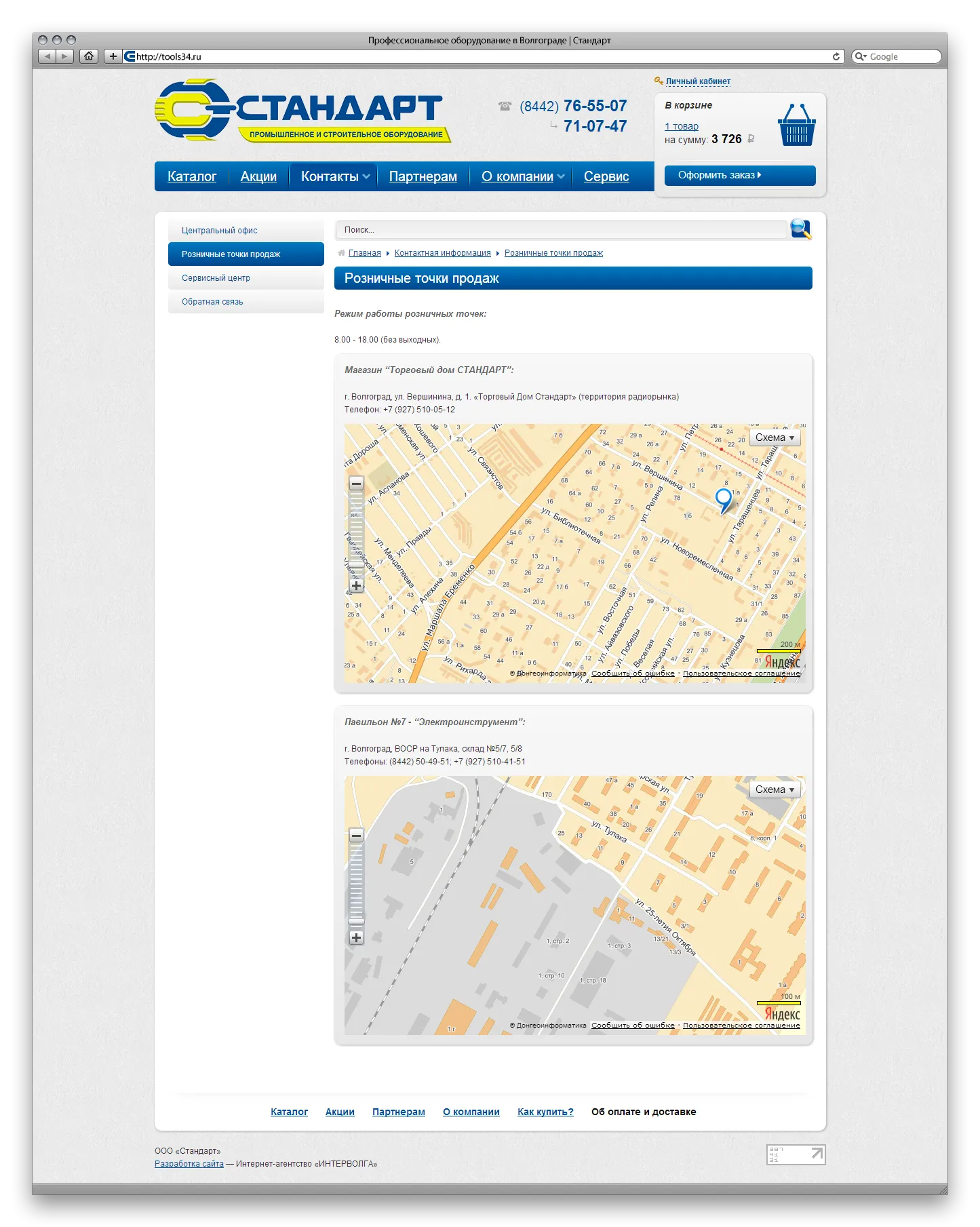The image size is (980, 1227).
Task: Add a bookmark with the plus button
Action: [113, 56]
